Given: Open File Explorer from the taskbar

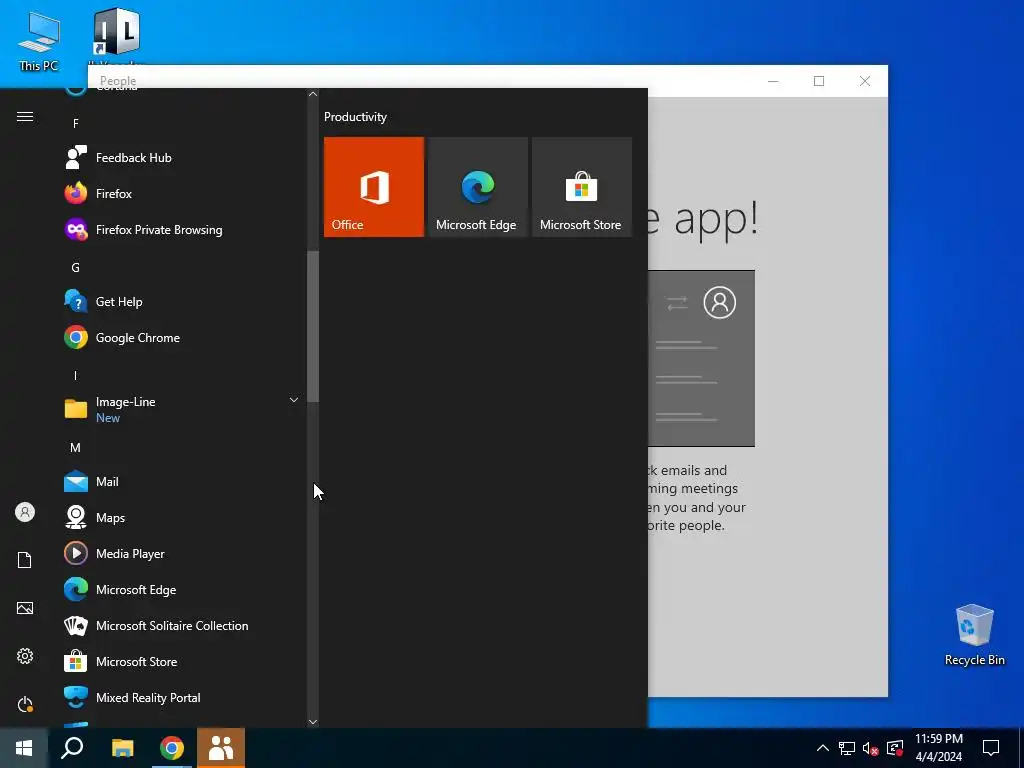Looking at the screenshot, I should tap(122, 748).
